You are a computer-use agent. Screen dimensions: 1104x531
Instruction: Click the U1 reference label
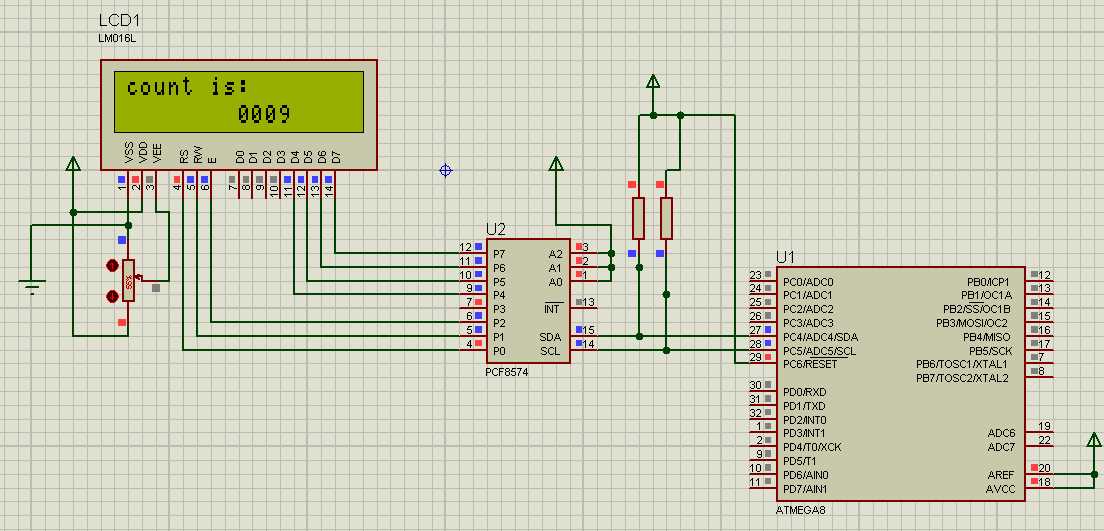click(x=785, y=257)
